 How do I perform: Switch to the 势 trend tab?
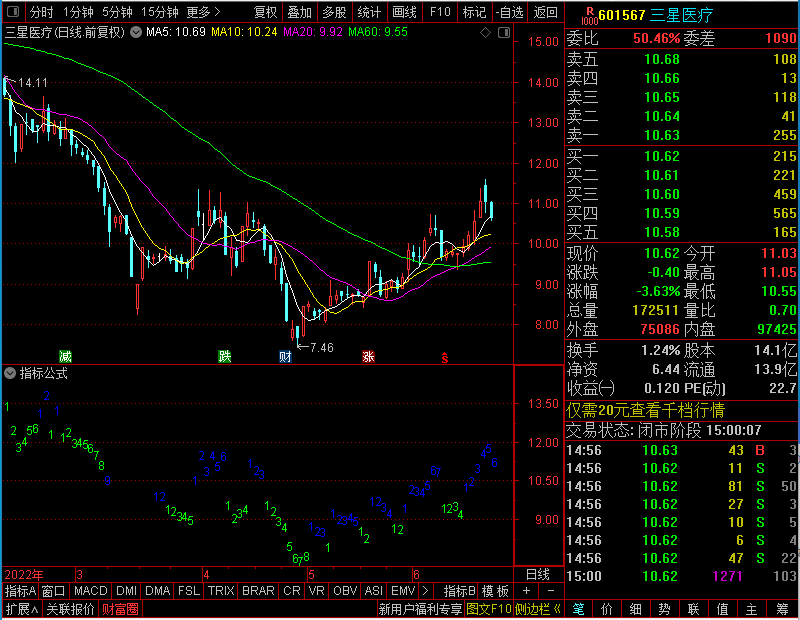click(664, 609)
